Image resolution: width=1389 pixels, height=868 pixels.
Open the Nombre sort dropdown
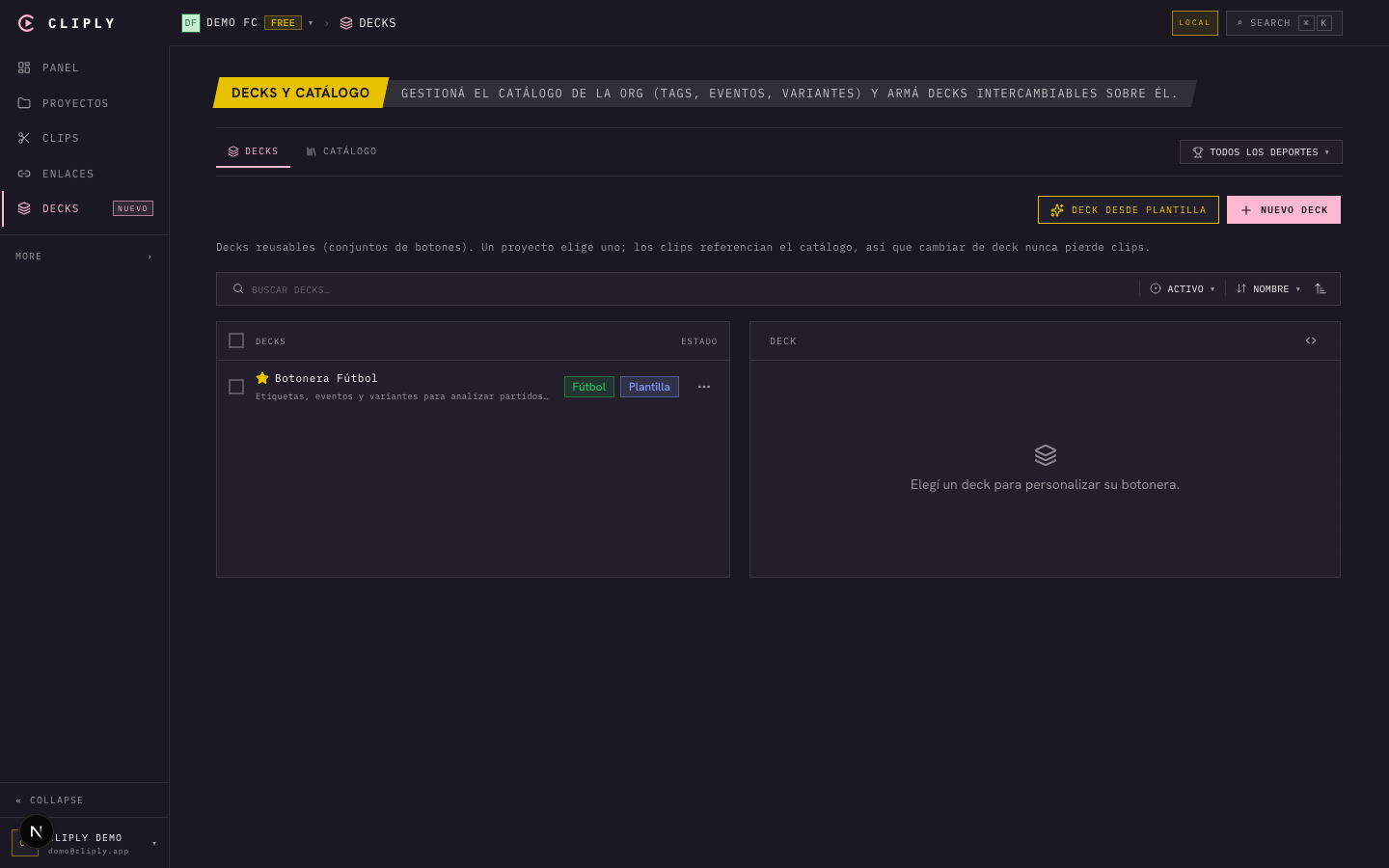[x=1268, y=289]
